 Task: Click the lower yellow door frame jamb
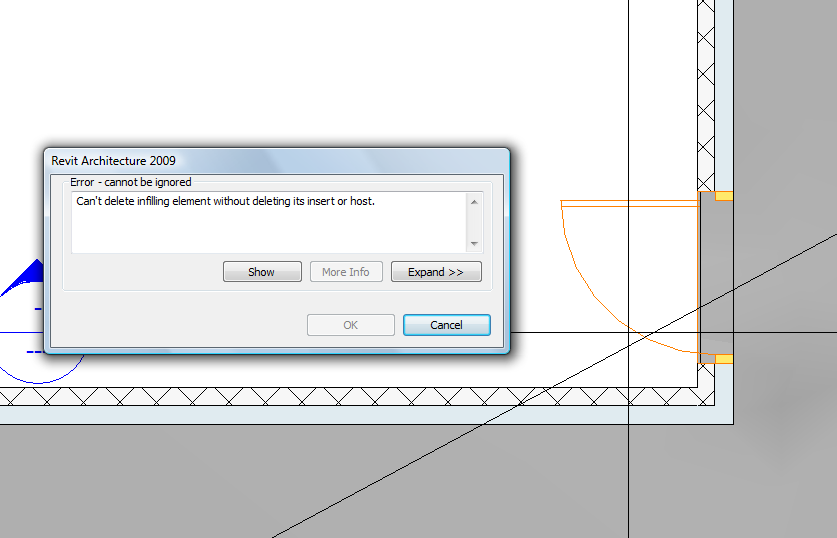(724, 359)
